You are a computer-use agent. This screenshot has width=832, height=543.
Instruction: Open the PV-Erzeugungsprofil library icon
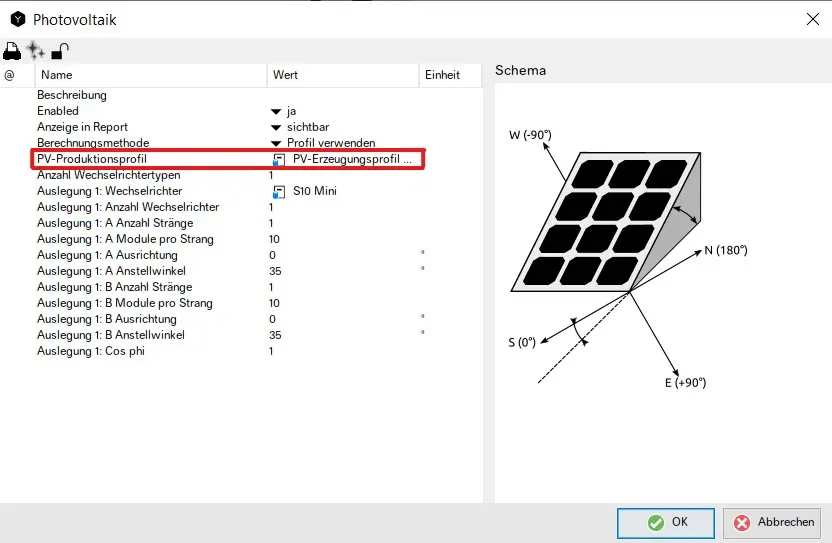pos(279,160)
